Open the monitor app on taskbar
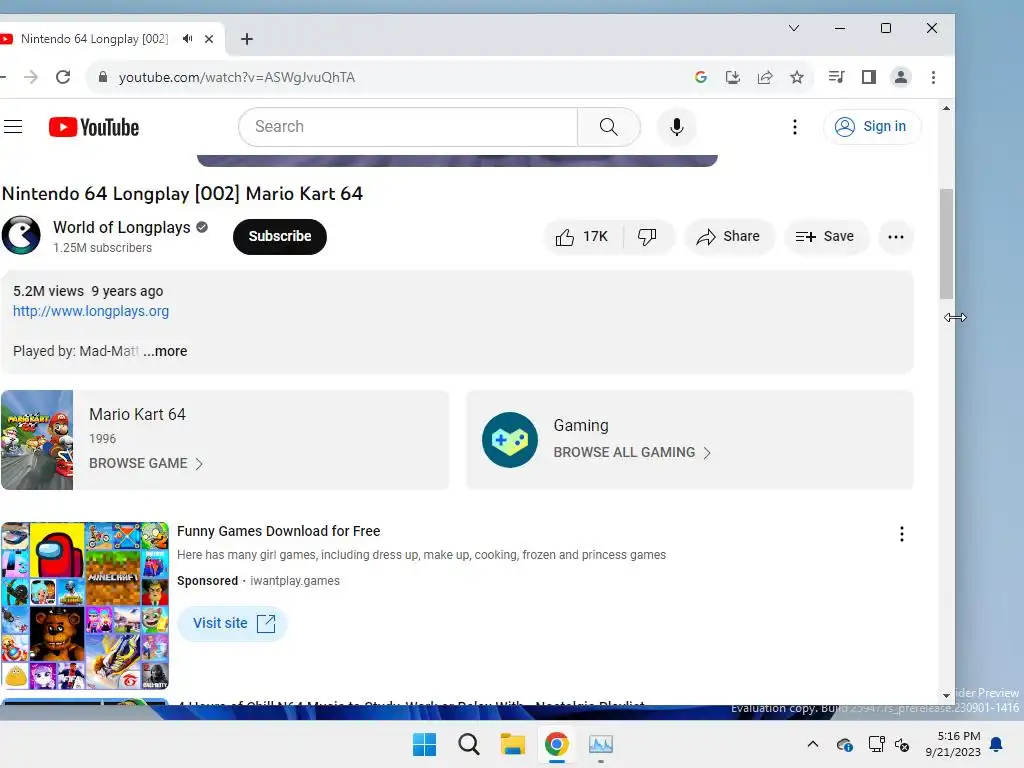 click(601, 744)
